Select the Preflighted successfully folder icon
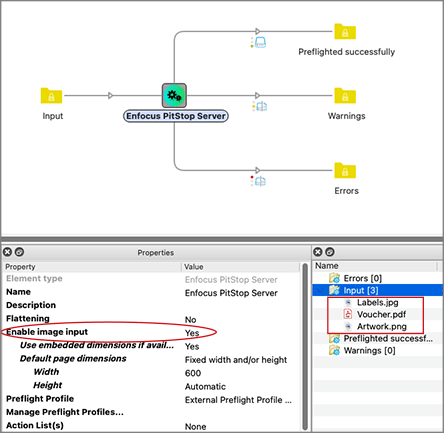Viewport: 444px width, 433px height. point(345,31)
